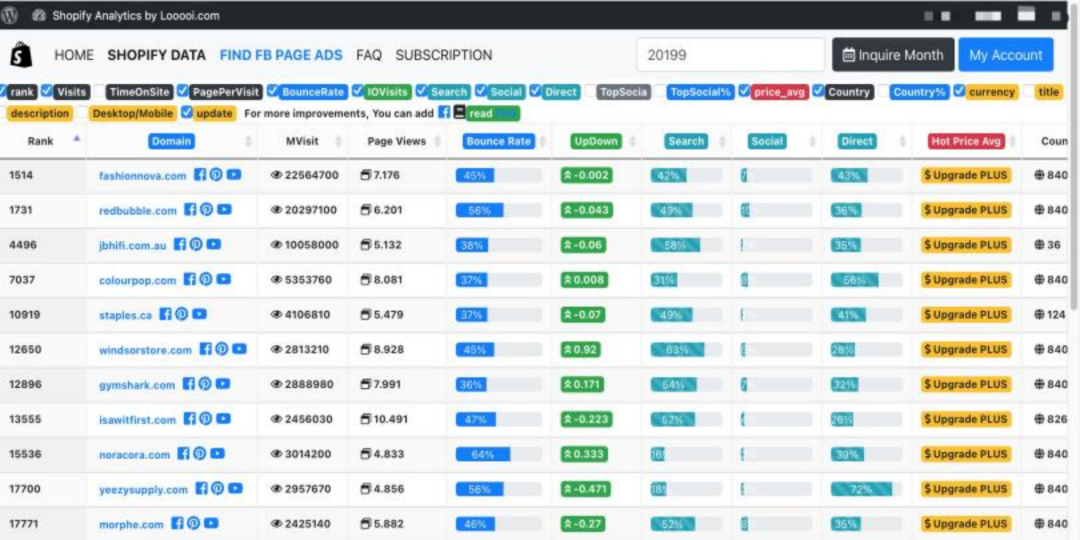Toggle the PagePerVisit column checkbox
Viewport: 1080px width, 540px height.
tap(182, 91)
